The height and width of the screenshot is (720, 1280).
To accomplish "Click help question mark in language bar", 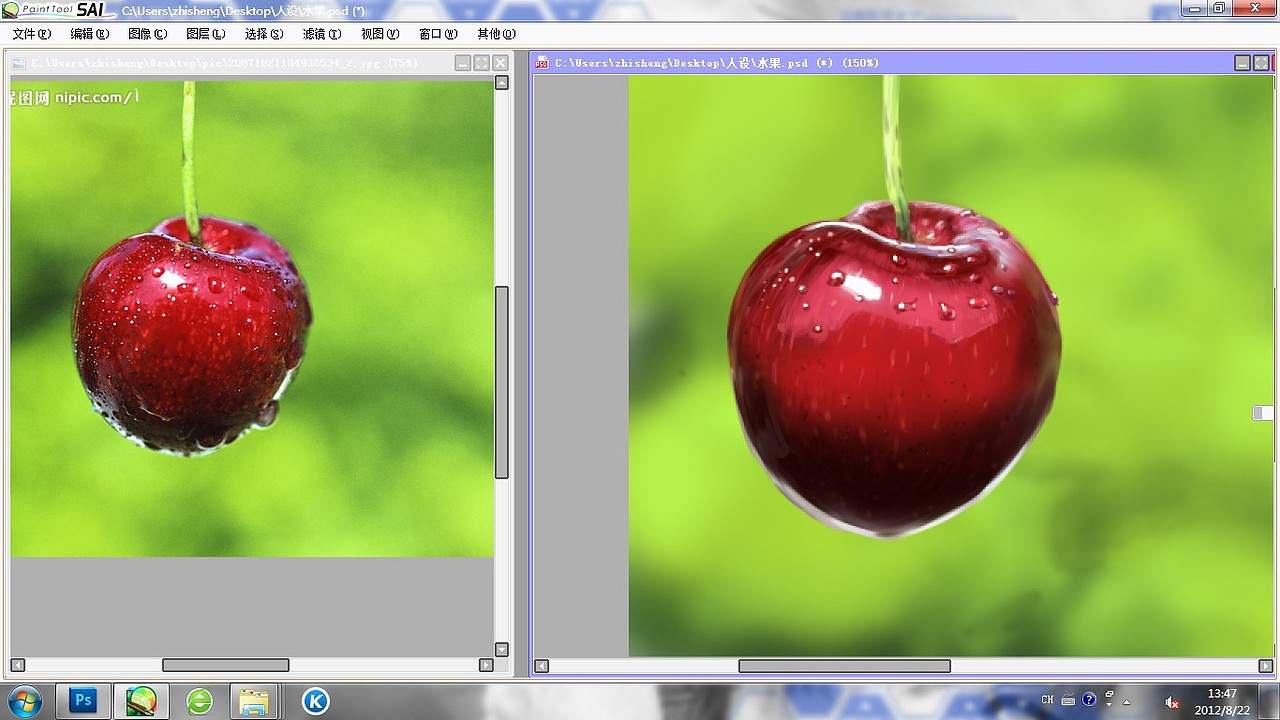I will (x=1089, y=700).
